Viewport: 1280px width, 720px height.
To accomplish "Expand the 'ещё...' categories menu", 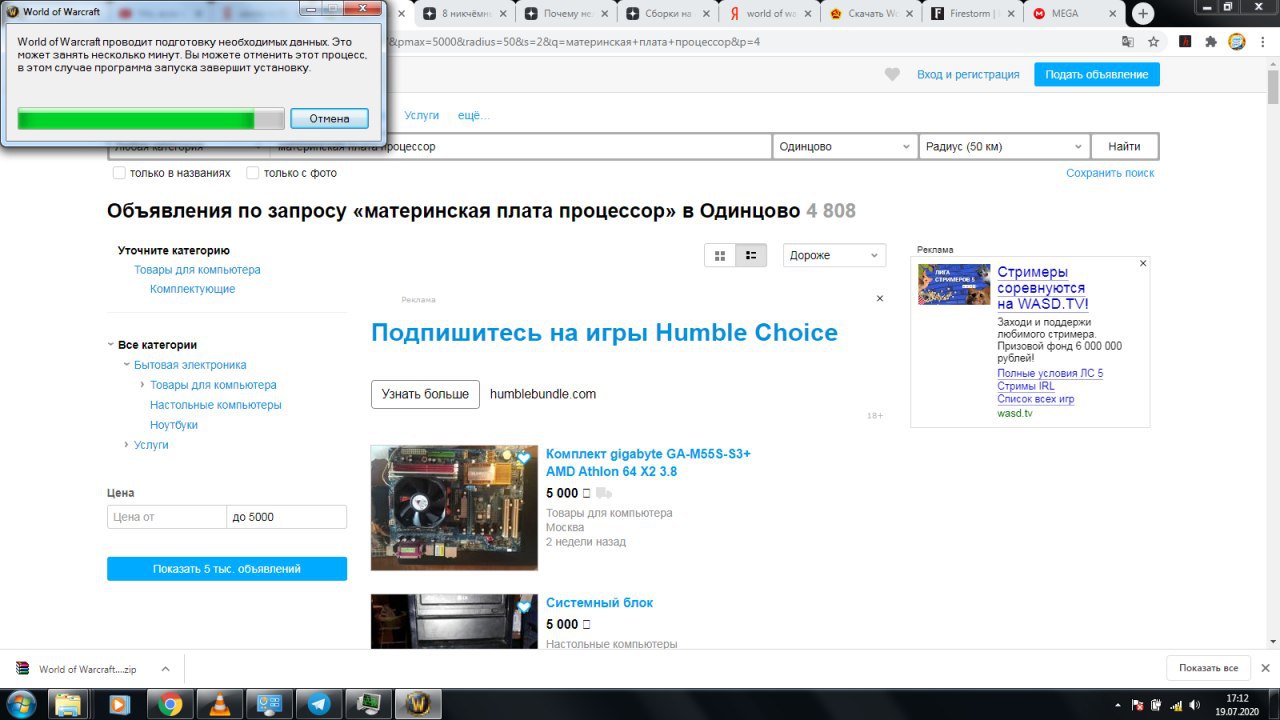I will click(x=474, y=115).
